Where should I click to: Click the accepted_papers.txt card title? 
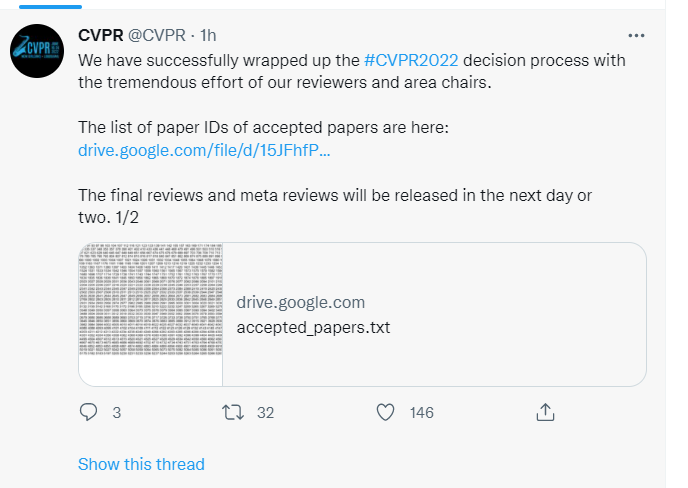pos(313,327)
